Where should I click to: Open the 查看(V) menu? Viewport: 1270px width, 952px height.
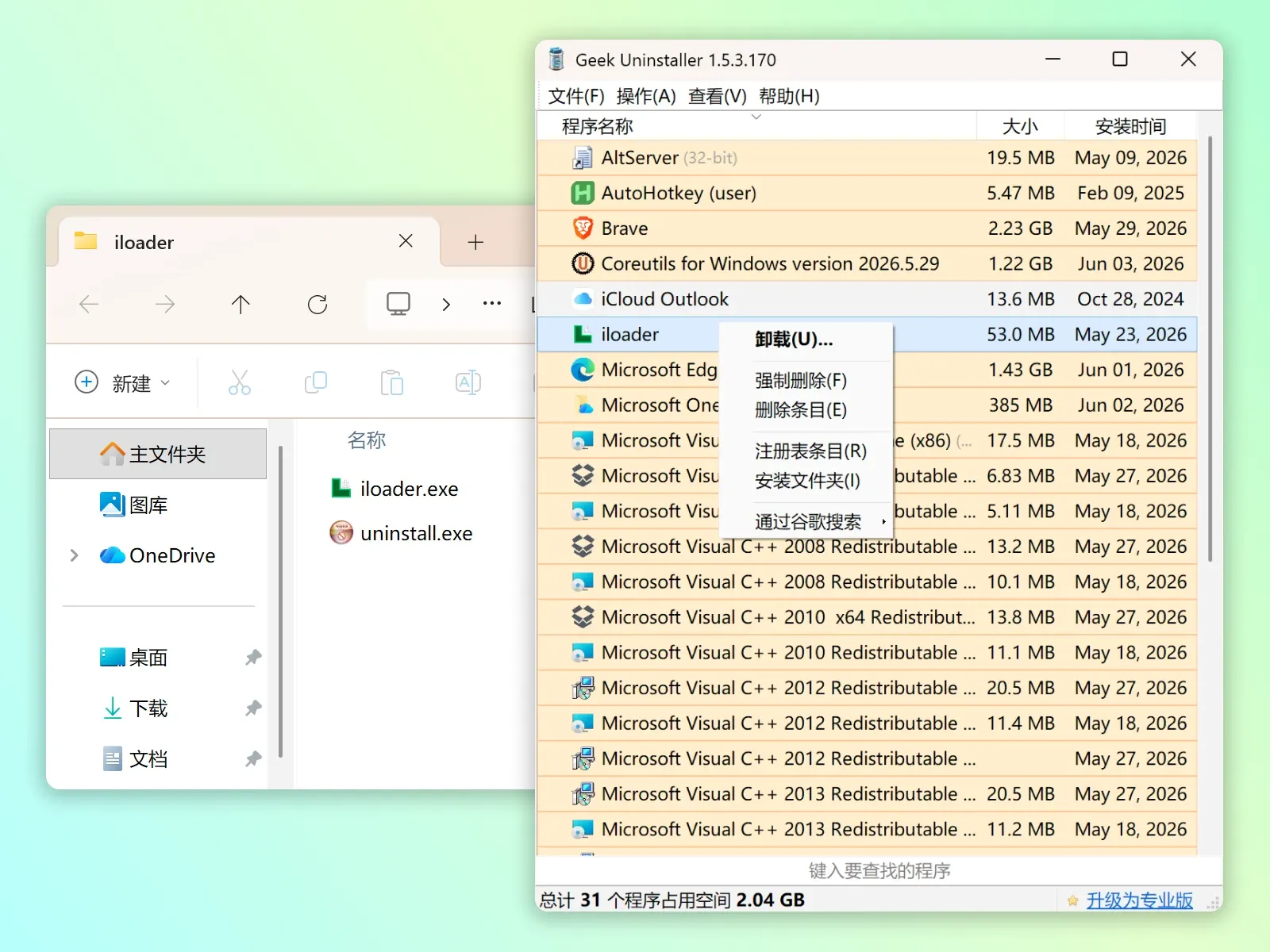point(718,96)
